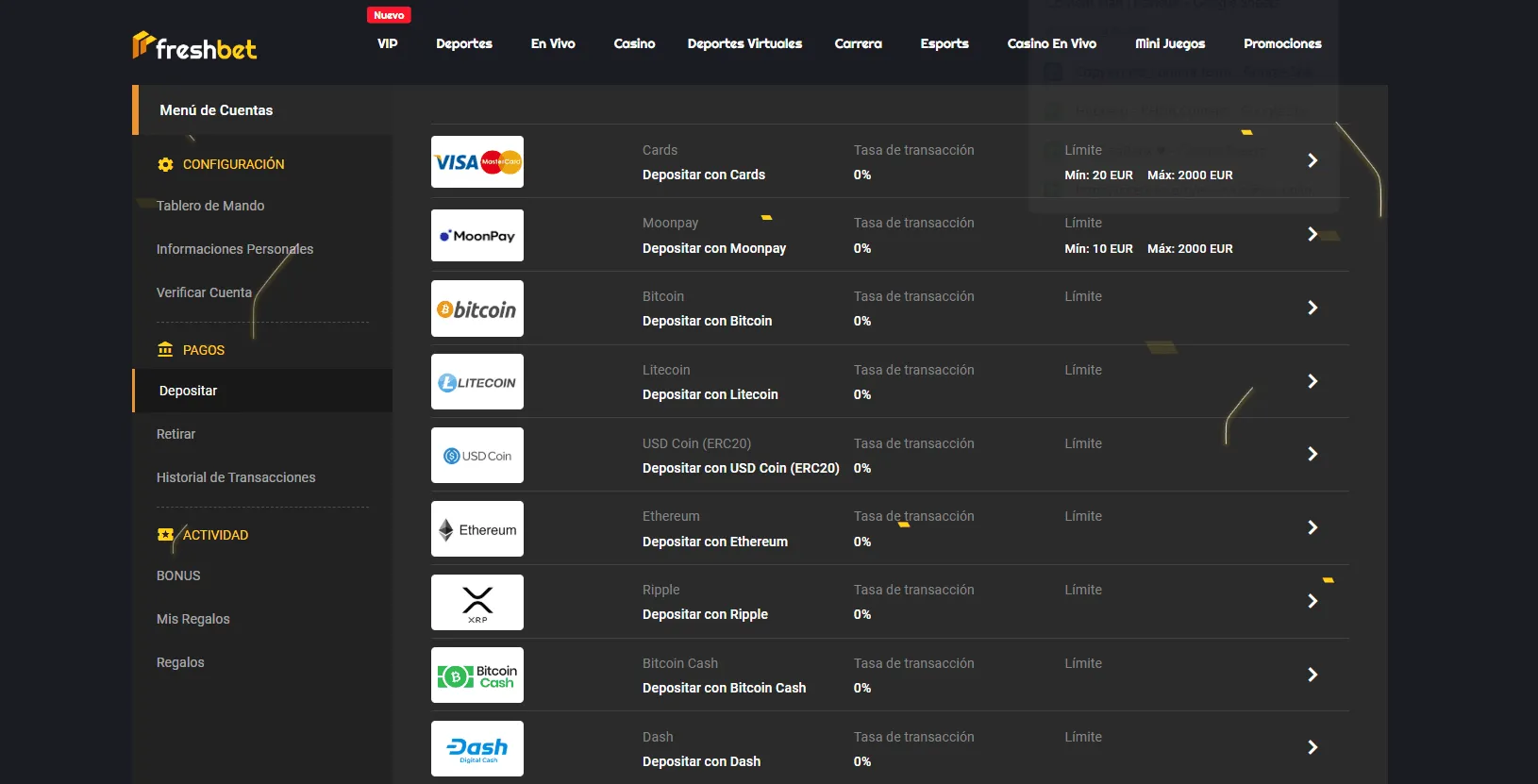The height and width of the screenshot is (784, 1538).
Task: Choose the Ethereum payment logo
Action: 477,529
